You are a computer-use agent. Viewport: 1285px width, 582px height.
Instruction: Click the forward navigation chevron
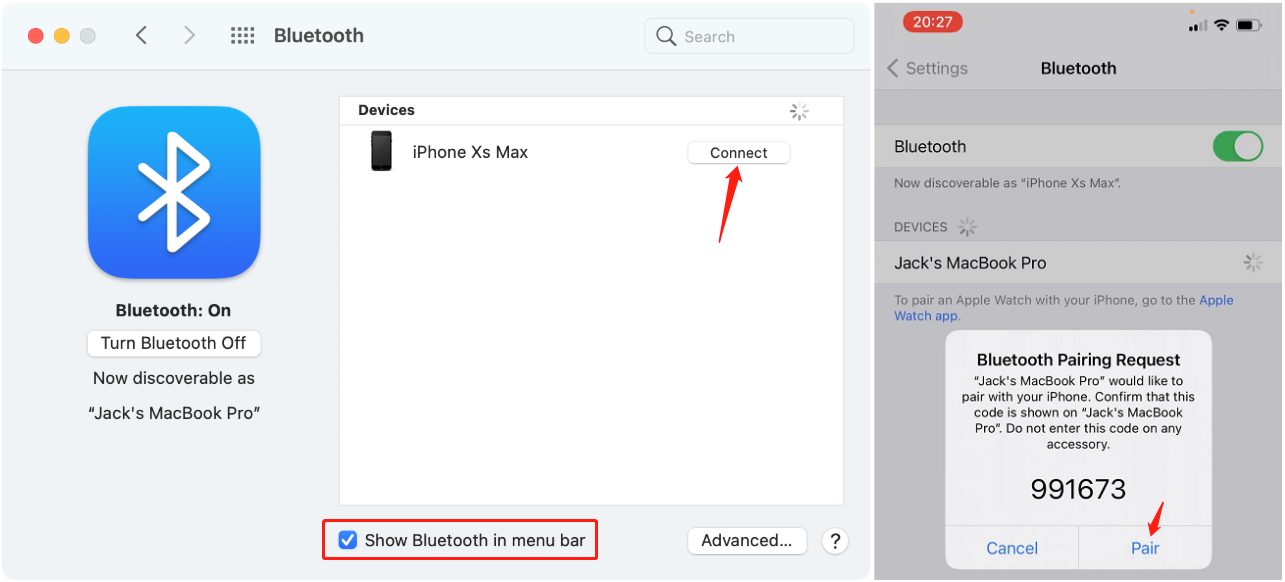click(190, 35)
